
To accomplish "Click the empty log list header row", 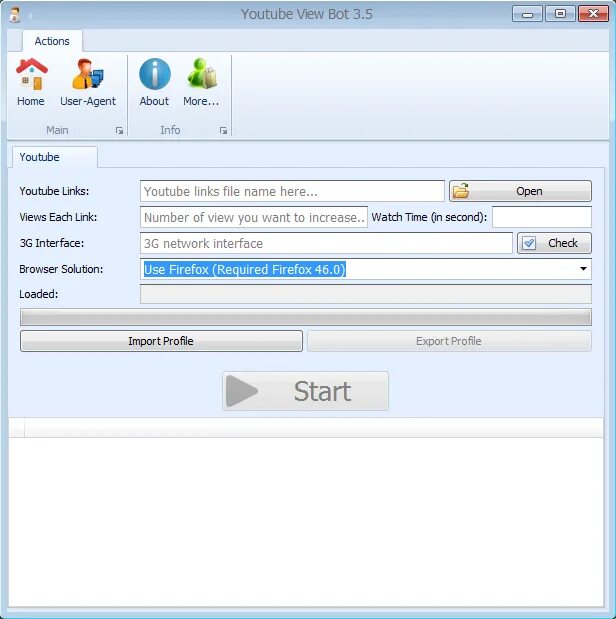I will point(306,428).
